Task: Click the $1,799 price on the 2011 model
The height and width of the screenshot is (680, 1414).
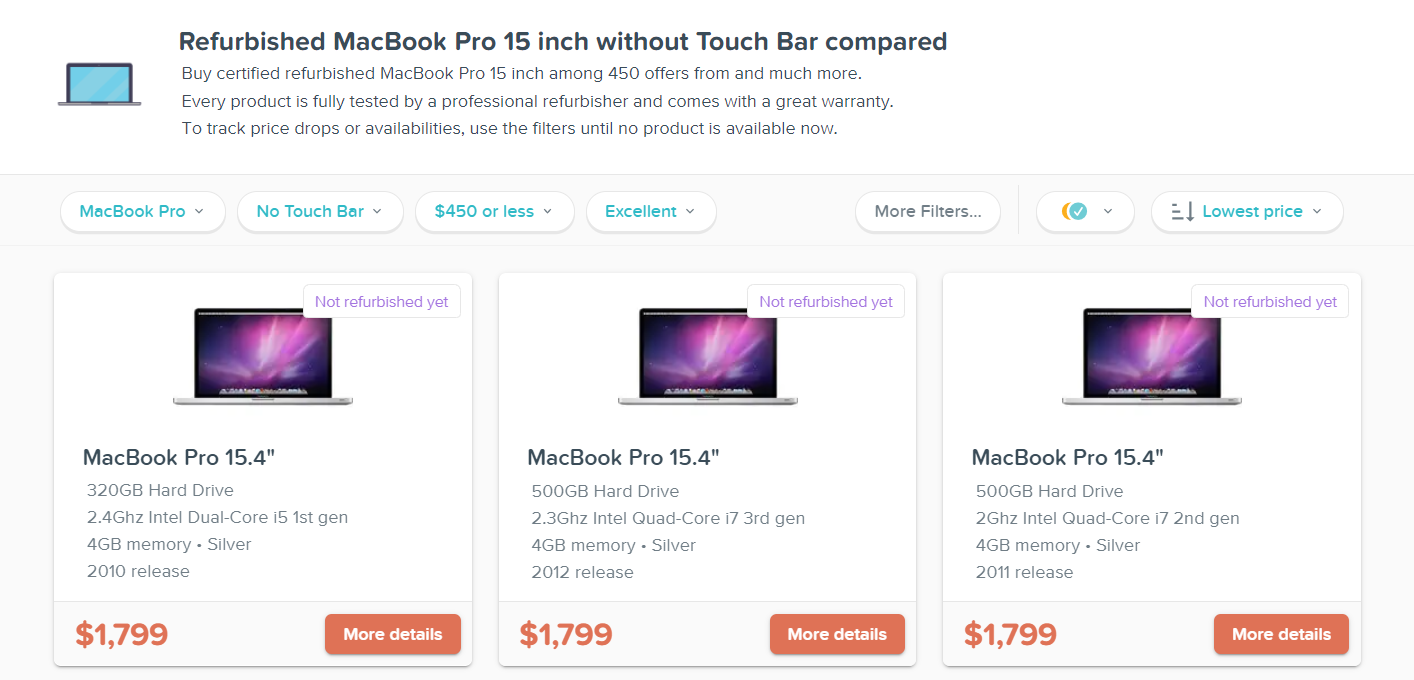Action: pyautogui.click(x=1010, y=634)
